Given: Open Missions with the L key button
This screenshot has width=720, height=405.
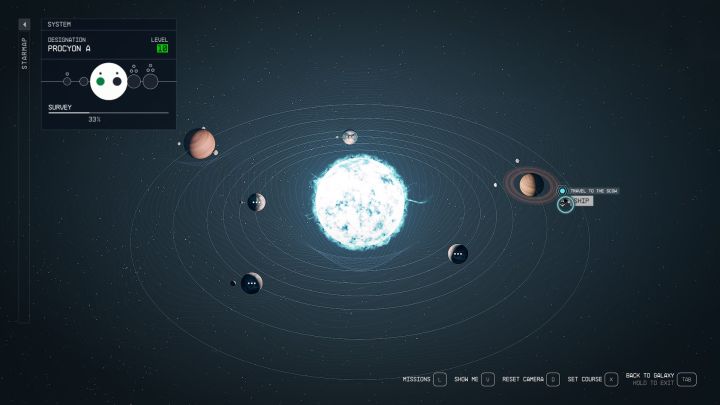Looking at the screenshot, I should tap(440, 380).
